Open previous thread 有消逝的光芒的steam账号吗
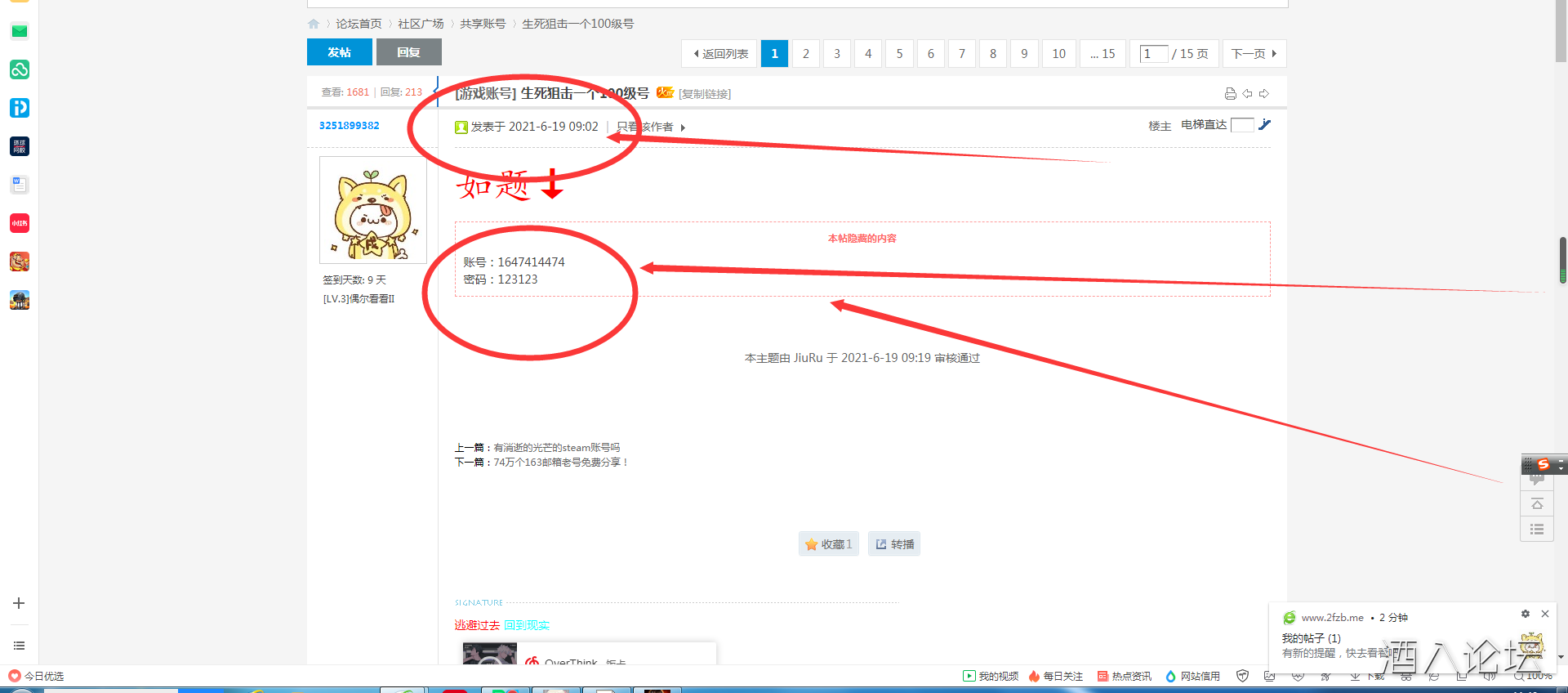 click(557, 448)
